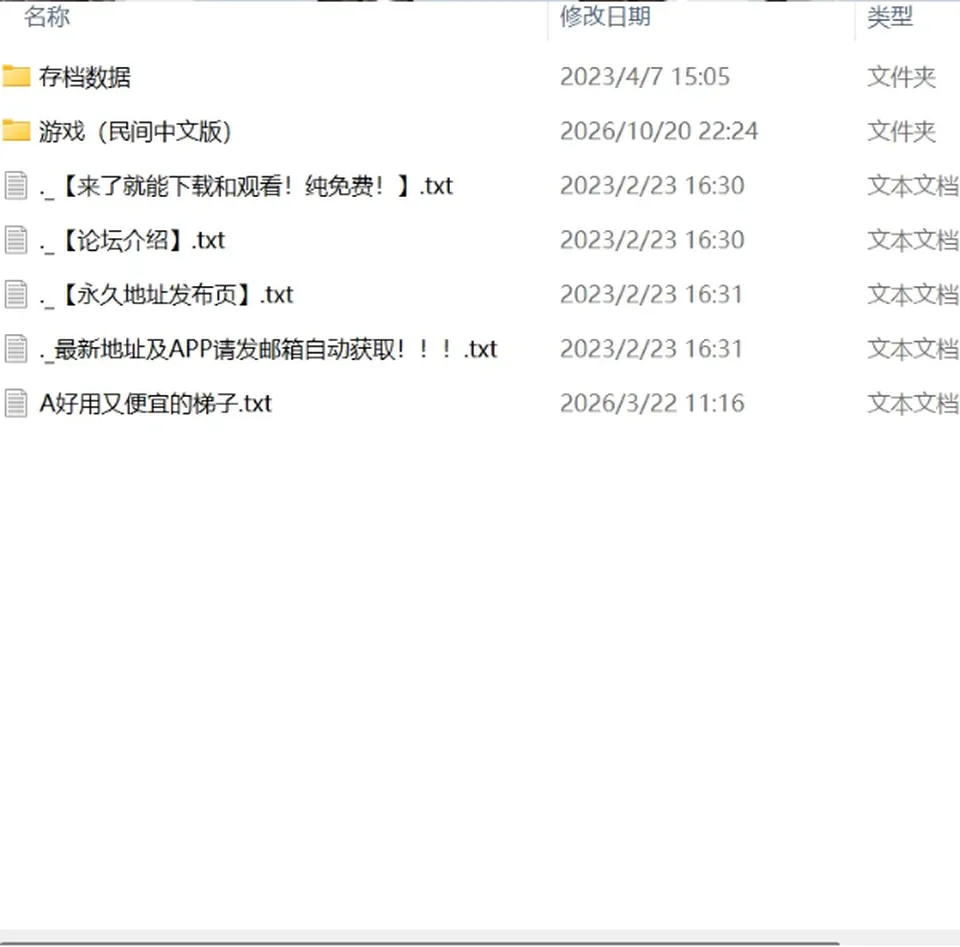Select the 游戏（民间中文版） folder icon
960x947 pixels.
tap(16, 131)
